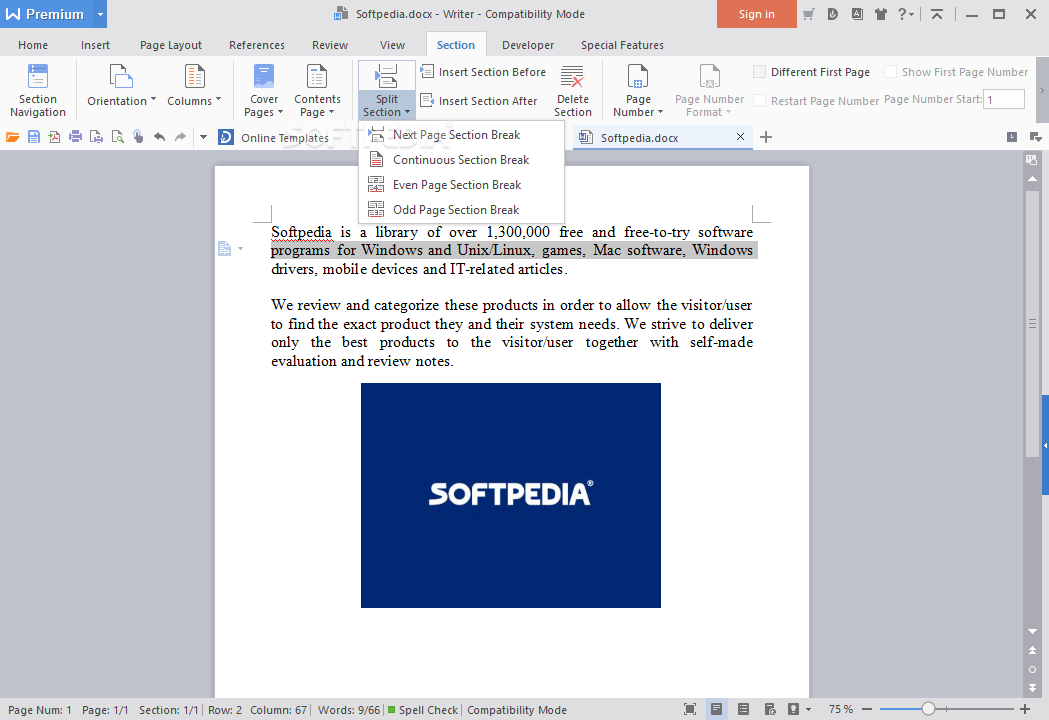
Task: Click the Page Number Start input field
Action: pyautogui.click(x=1004, y=99)
